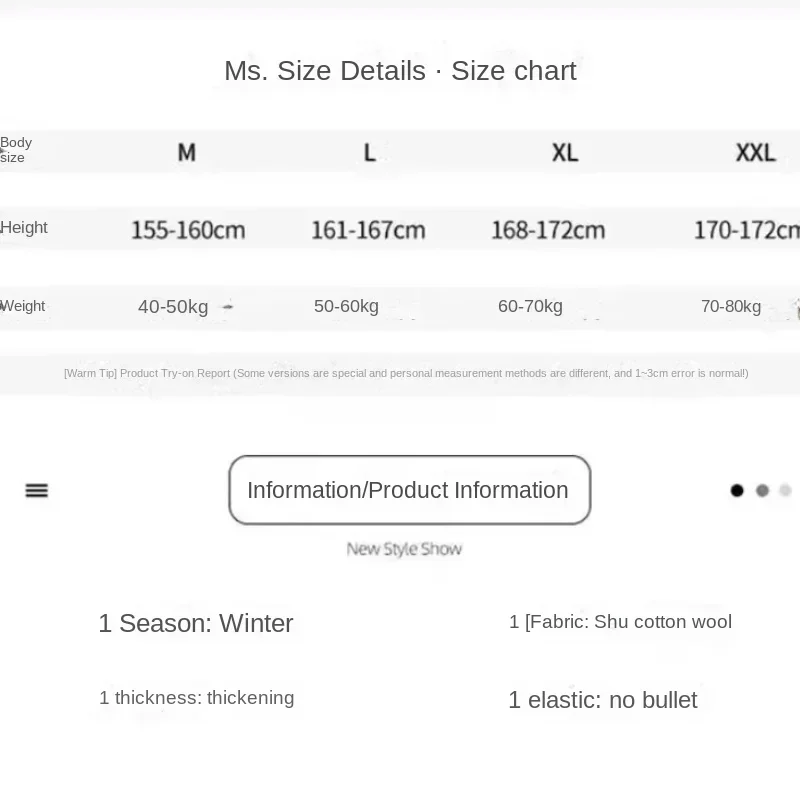This screenshot has height=800, width=800.
Task: Click the Warm Tip try-on report note
Action: pyautogui.click(x=406, y=373)
